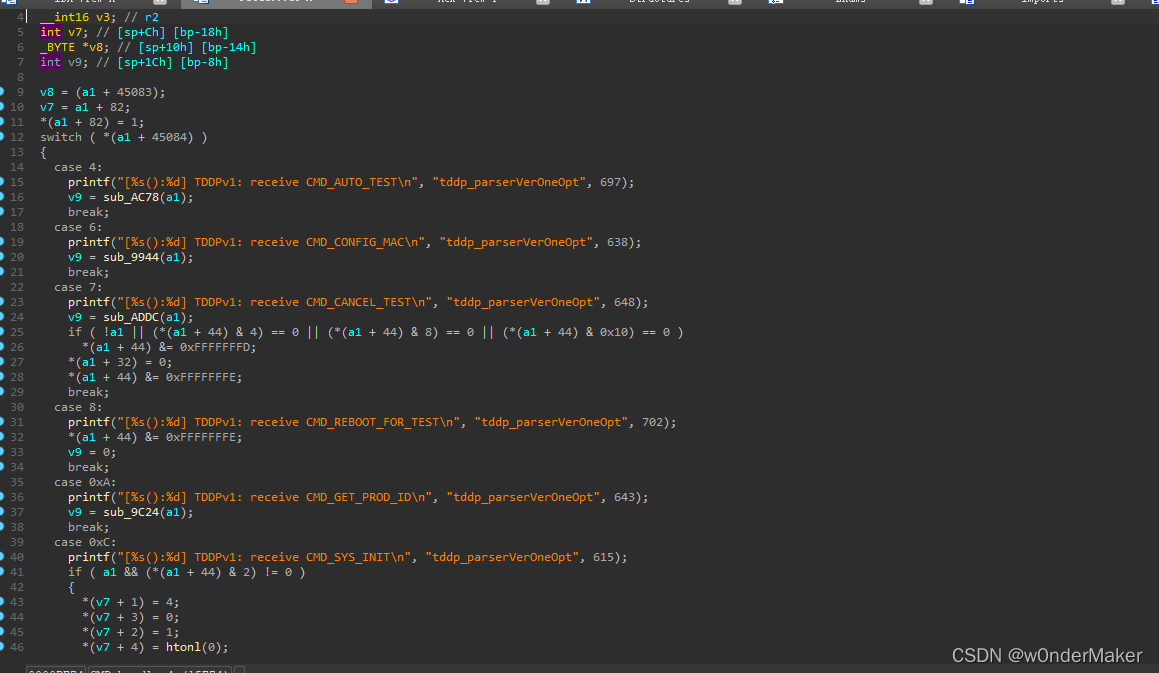This screenshot has width=1159, height=673.
Task: Open function sub_9C24 on line 37
Action: click(130, 512)
